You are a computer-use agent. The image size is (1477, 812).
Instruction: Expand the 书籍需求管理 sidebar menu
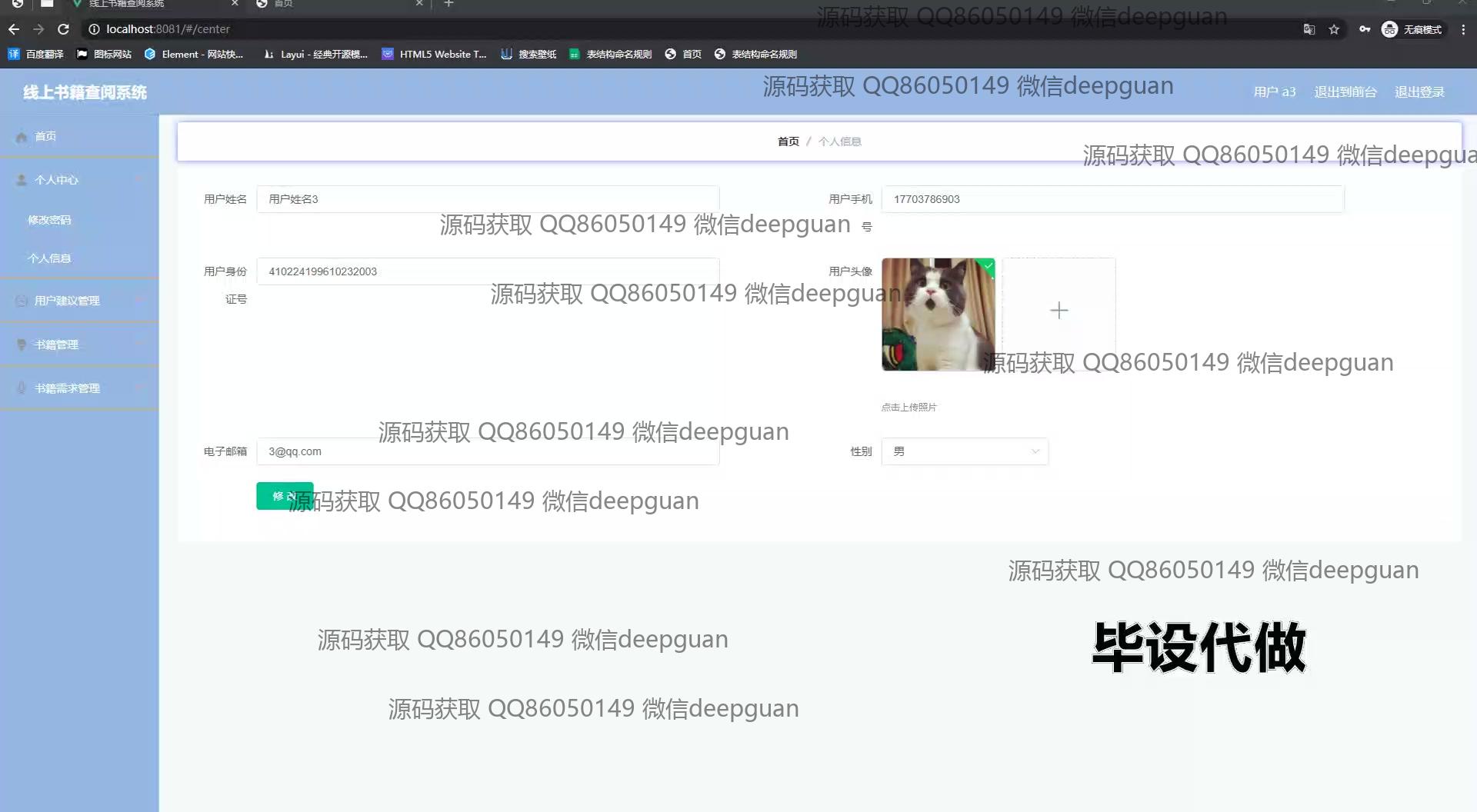[79, 388]
